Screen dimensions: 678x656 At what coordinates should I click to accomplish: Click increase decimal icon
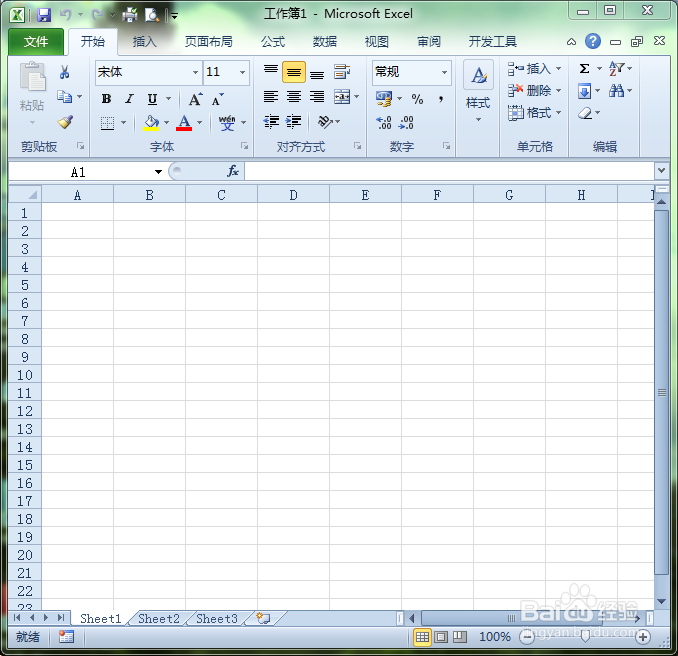[x=384, y=122]
